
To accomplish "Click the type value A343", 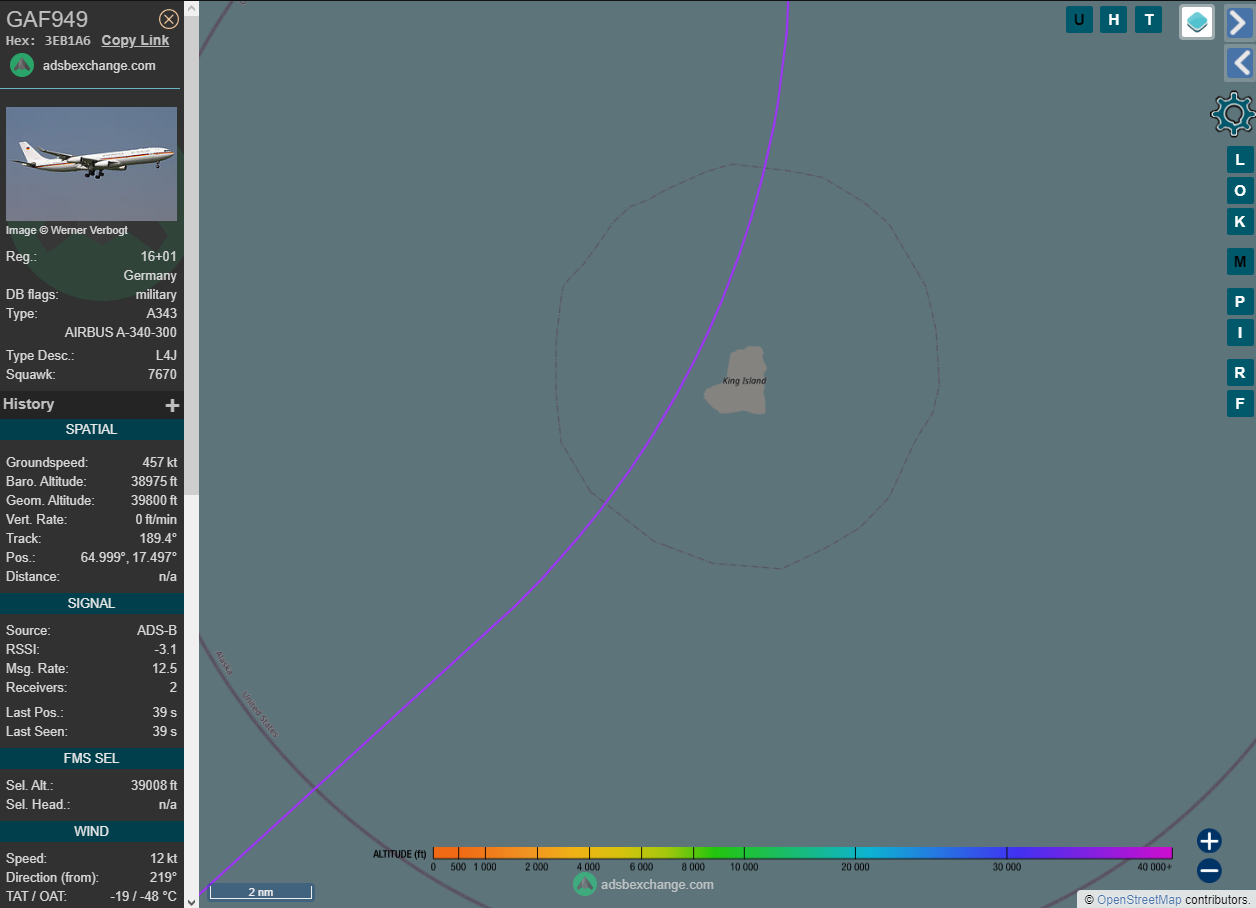I will 162,314.
